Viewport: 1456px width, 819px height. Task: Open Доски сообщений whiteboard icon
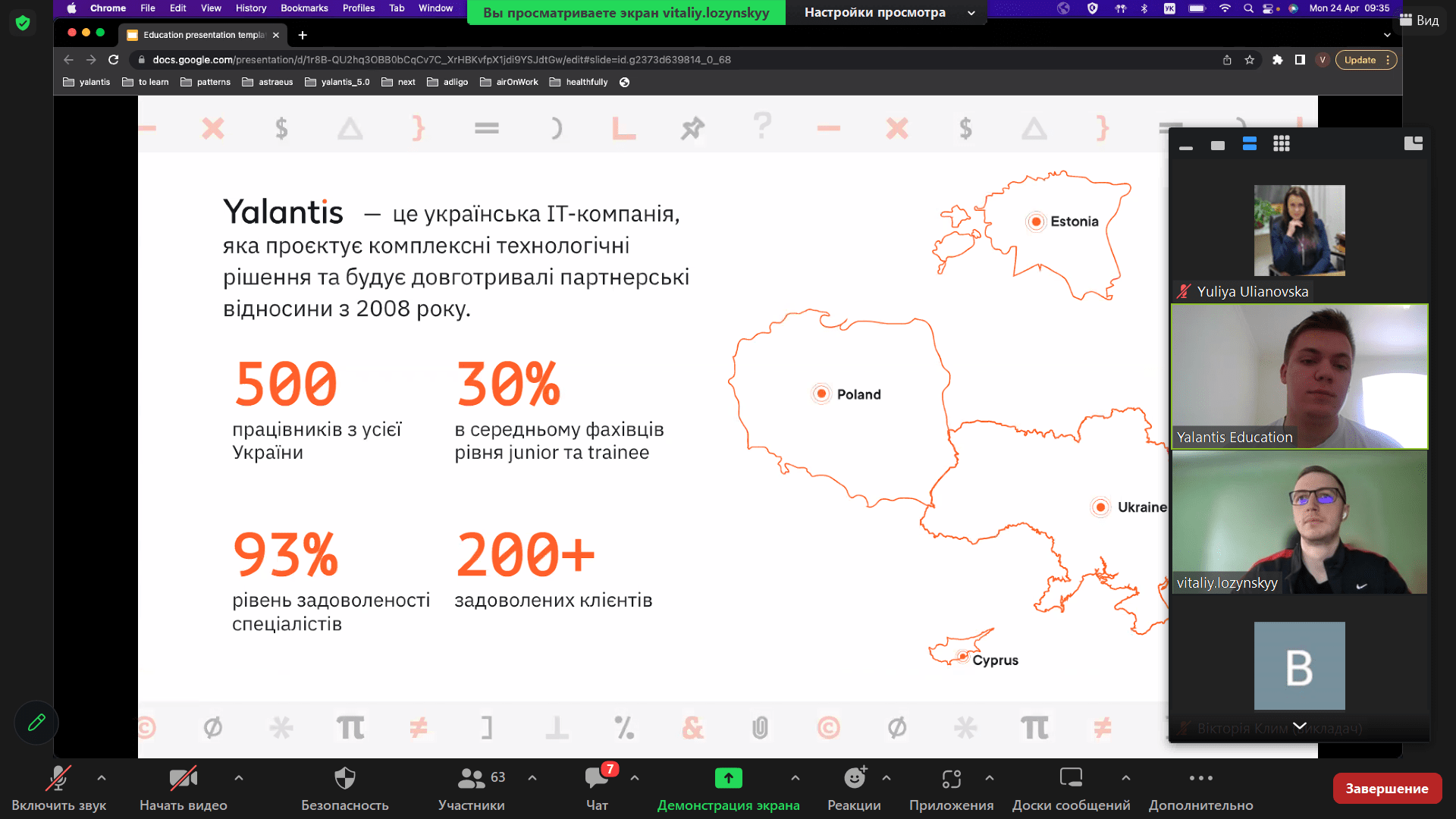click(1071, 778)
